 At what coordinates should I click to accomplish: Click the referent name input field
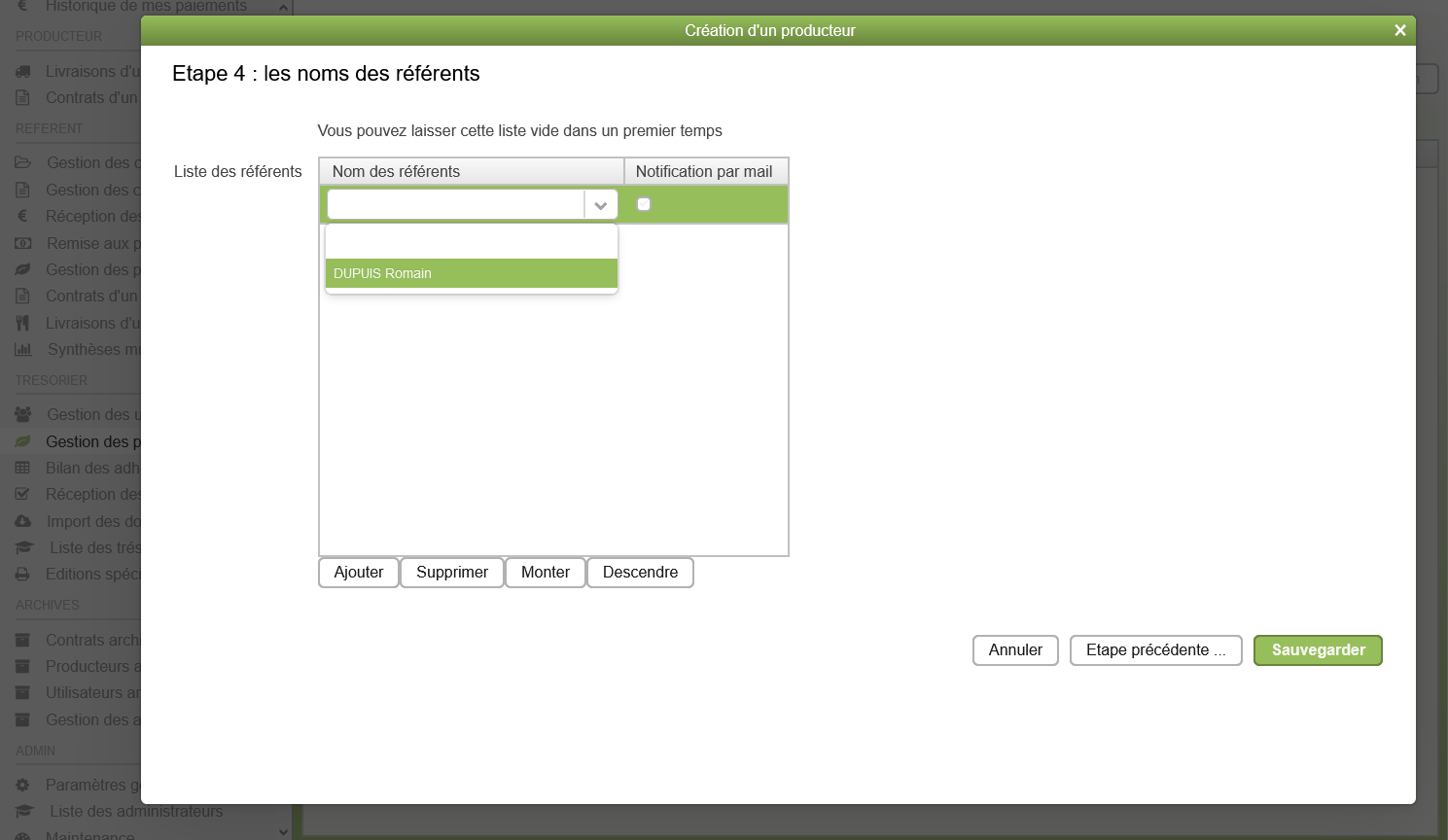click(x=456, y=205)
